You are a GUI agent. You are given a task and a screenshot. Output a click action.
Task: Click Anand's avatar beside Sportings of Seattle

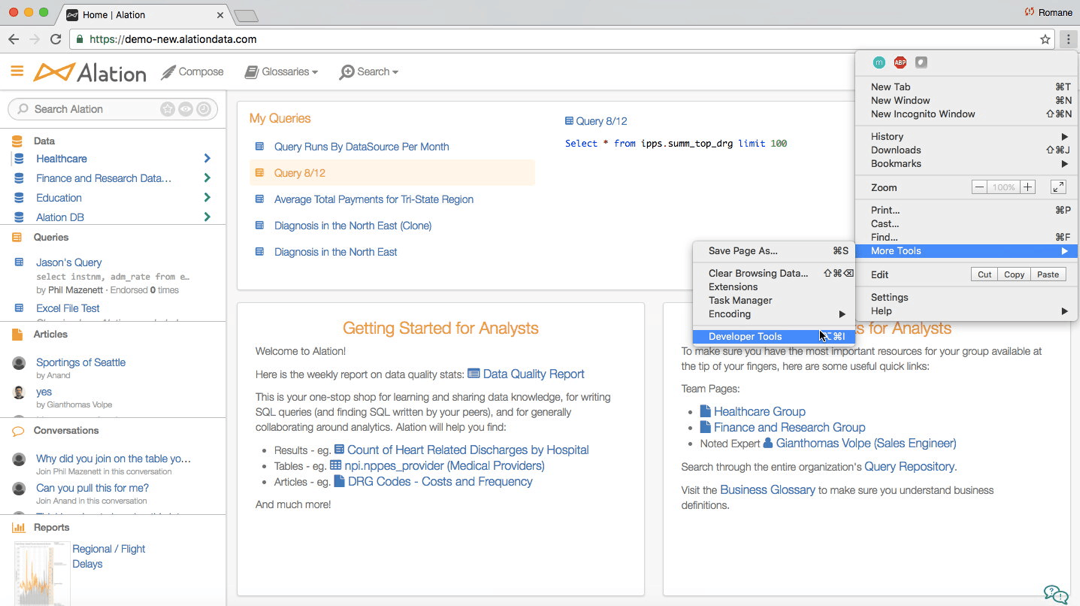pos(19,363)
